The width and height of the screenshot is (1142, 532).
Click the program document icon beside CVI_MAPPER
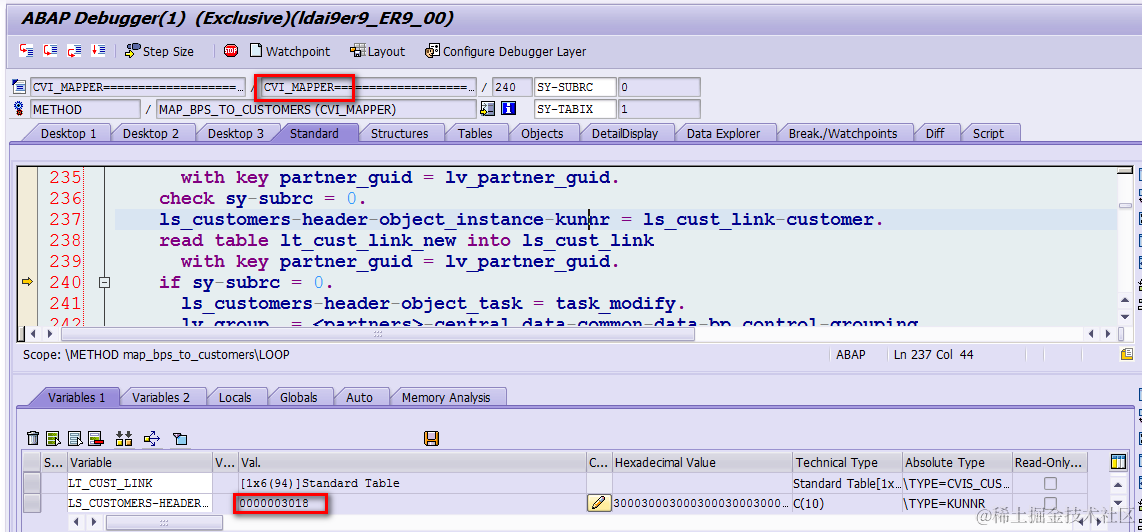[20, 87]
